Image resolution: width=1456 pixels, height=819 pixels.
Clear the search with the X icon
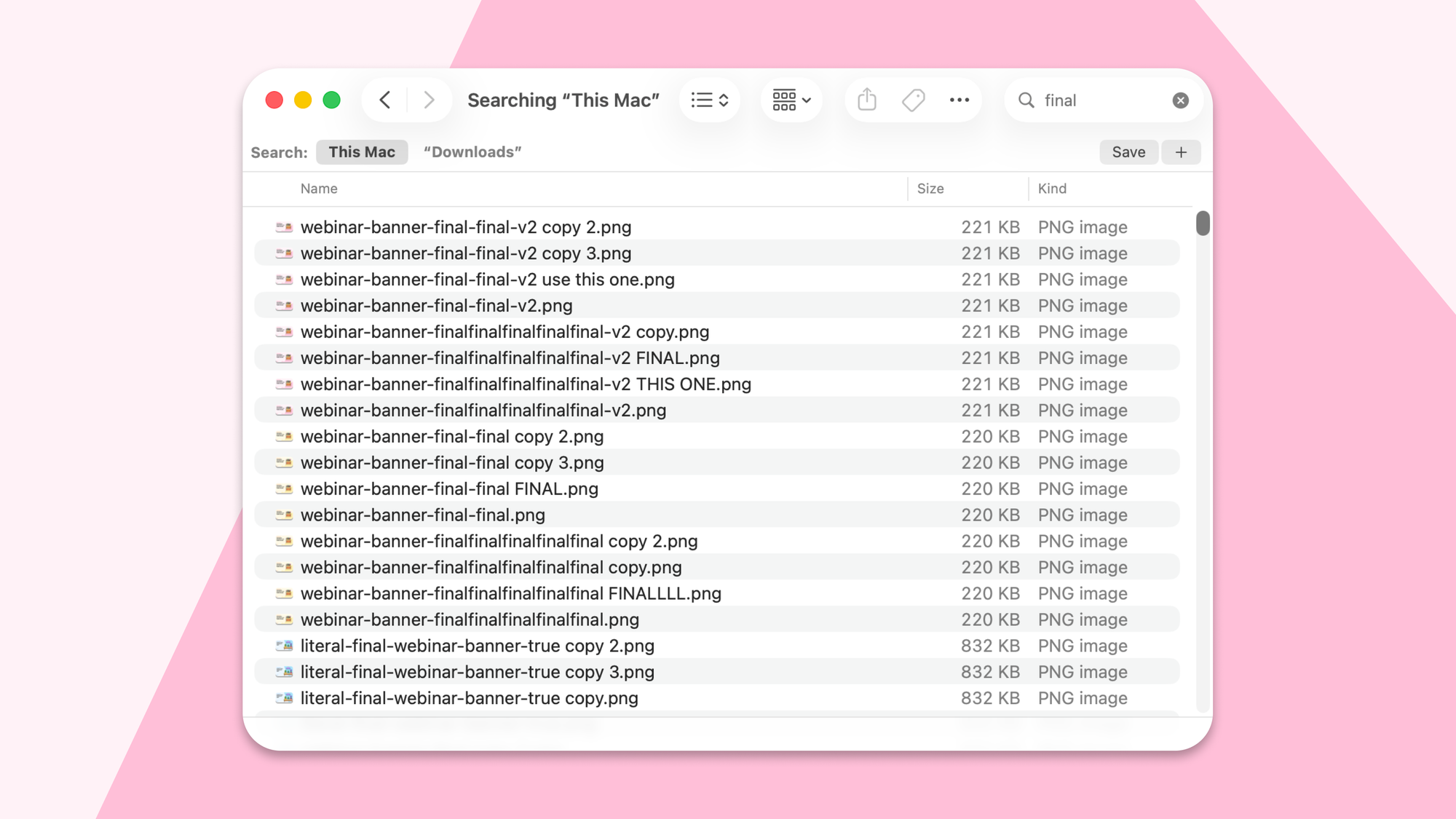pos(1180,100)
